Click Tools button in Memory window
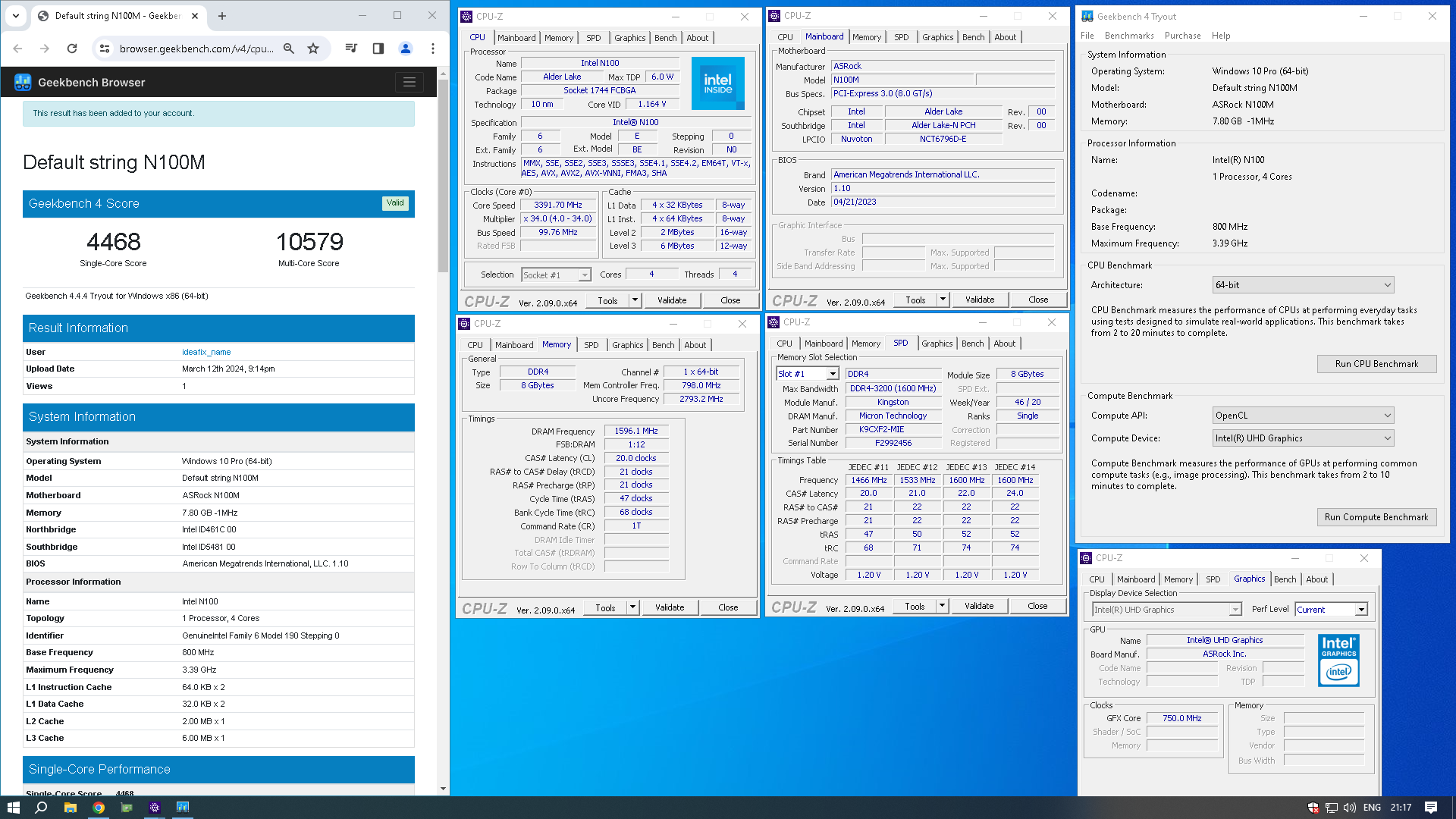This screenshot has height=819, width=1456. [605, 607]
